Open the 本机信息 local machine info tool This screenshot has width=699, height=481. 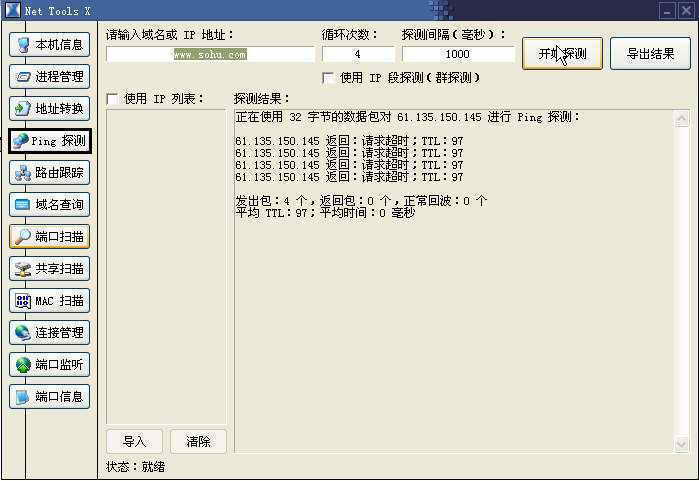coord(50,45)
